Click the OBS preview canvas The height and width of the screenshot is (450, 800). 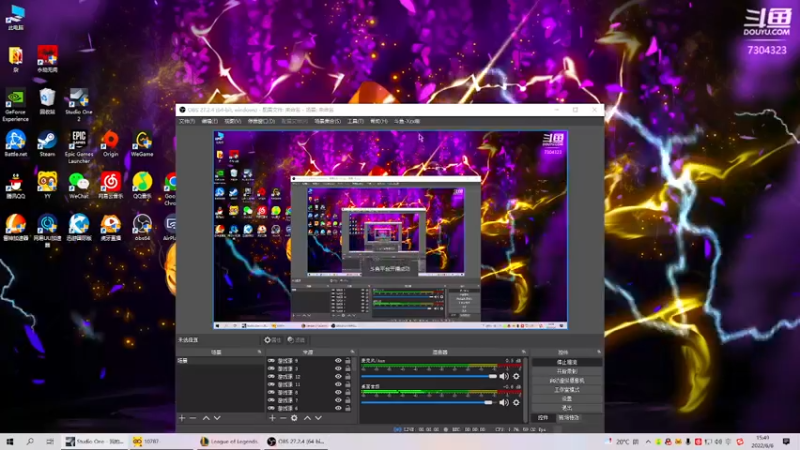(x=390, y=230)
